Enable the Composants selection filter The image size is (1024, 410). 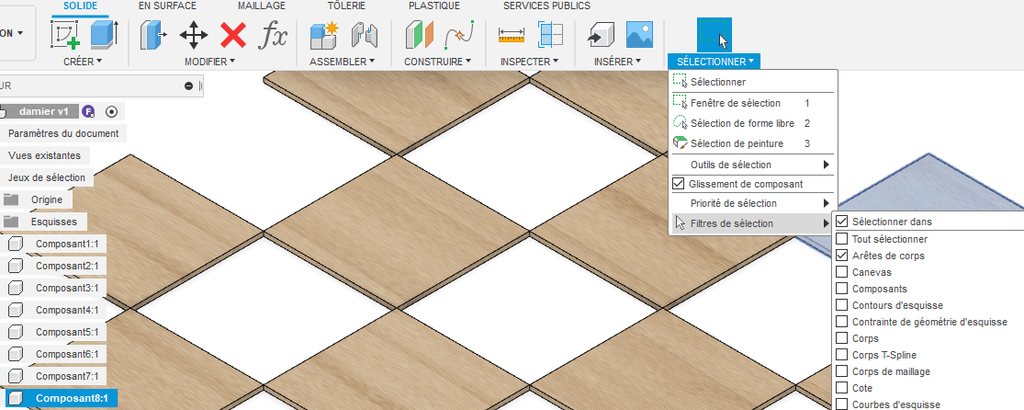pyautogui.click(x=842, y=289)
